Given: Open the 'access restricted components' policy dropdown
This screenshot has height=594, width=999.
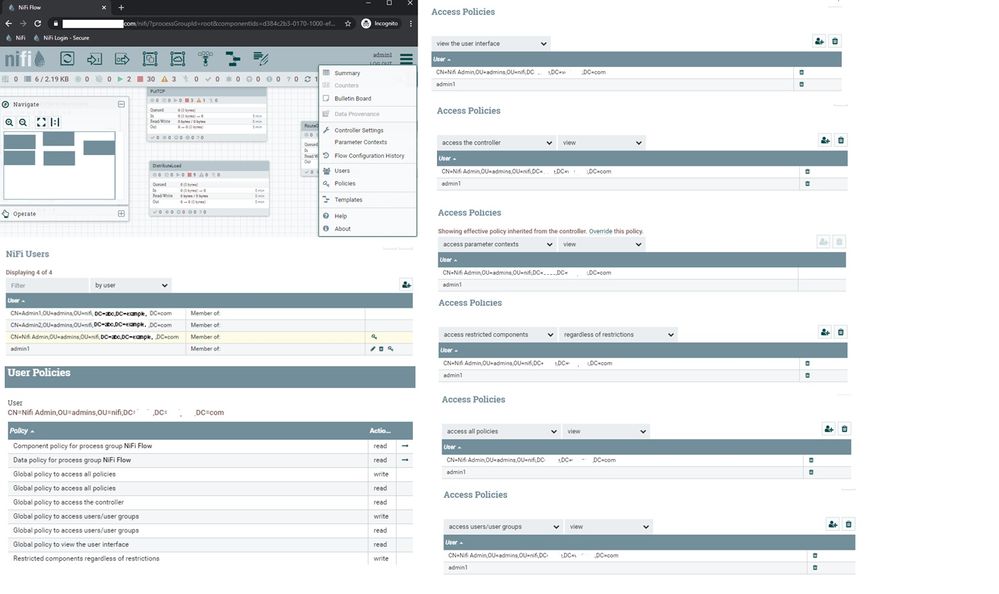Looking at the screenshot, I should click(x=497, y=335).
